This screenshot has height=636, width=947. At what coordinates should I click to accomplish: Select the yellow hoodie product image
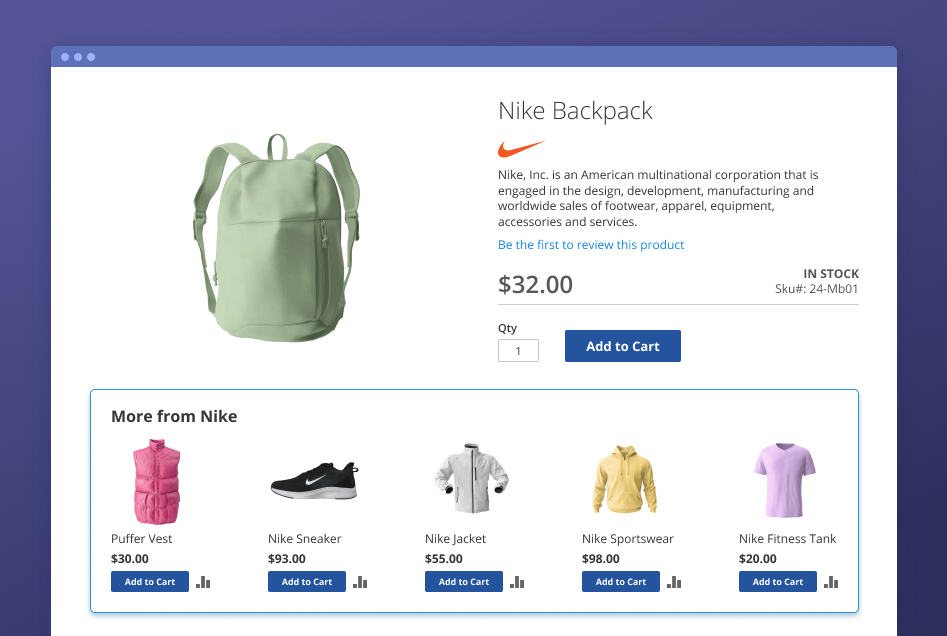[x=623, y=479]
